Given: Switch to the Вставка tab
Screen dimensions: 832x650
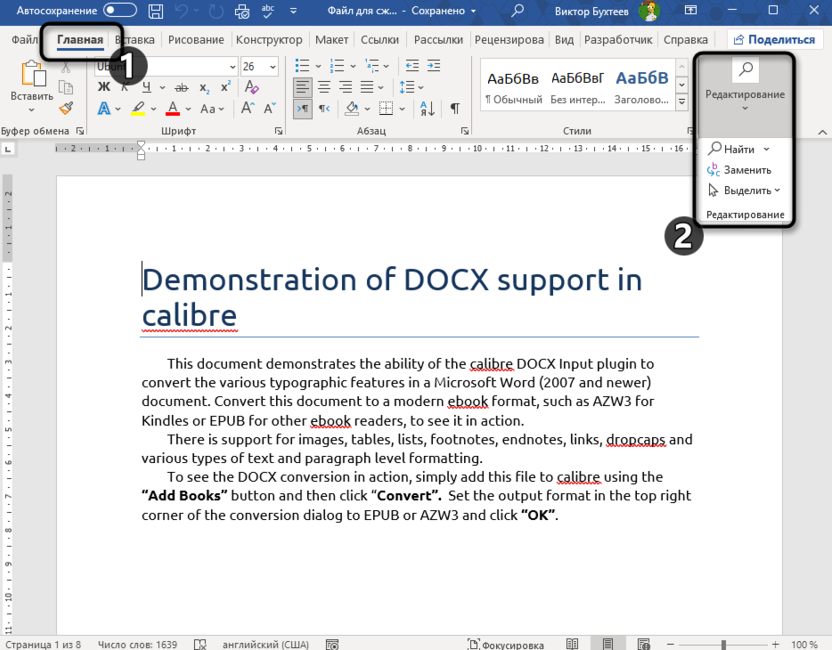Looking at the screenshot, I should pos(135,40).
